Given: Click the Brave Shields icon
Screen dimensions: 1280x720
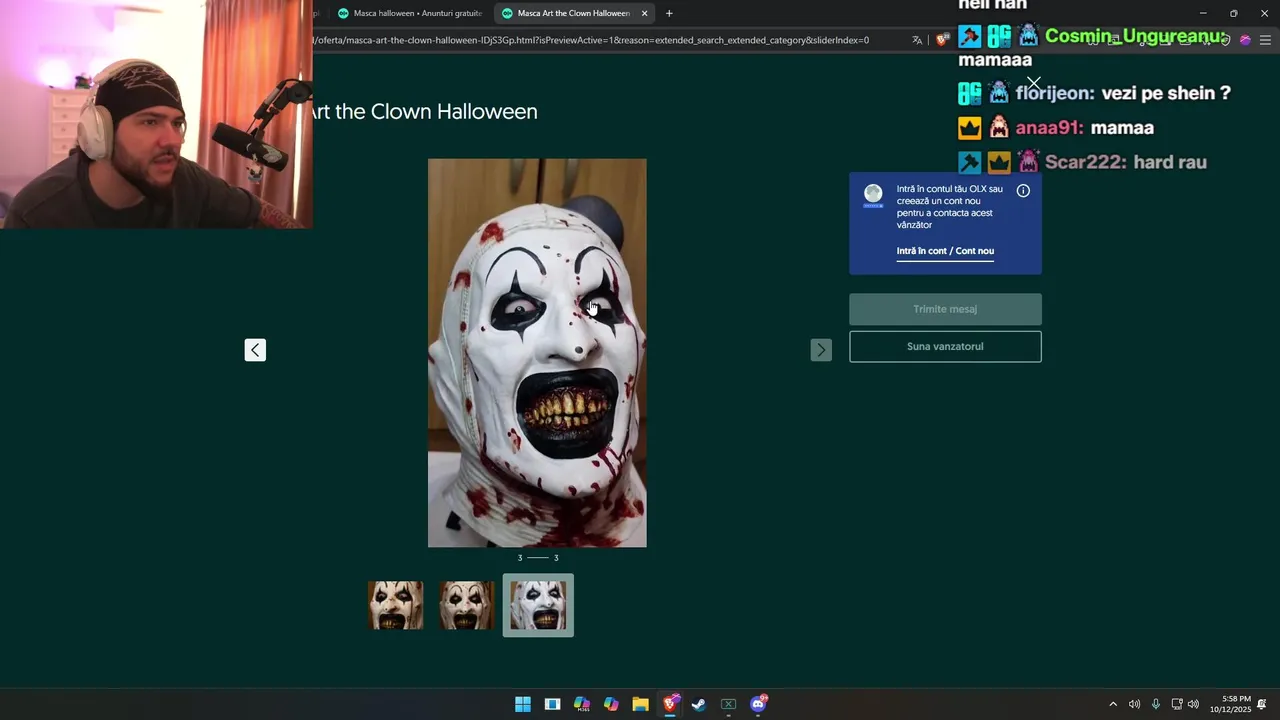Looking at the screenshot, I should [942, 40].
